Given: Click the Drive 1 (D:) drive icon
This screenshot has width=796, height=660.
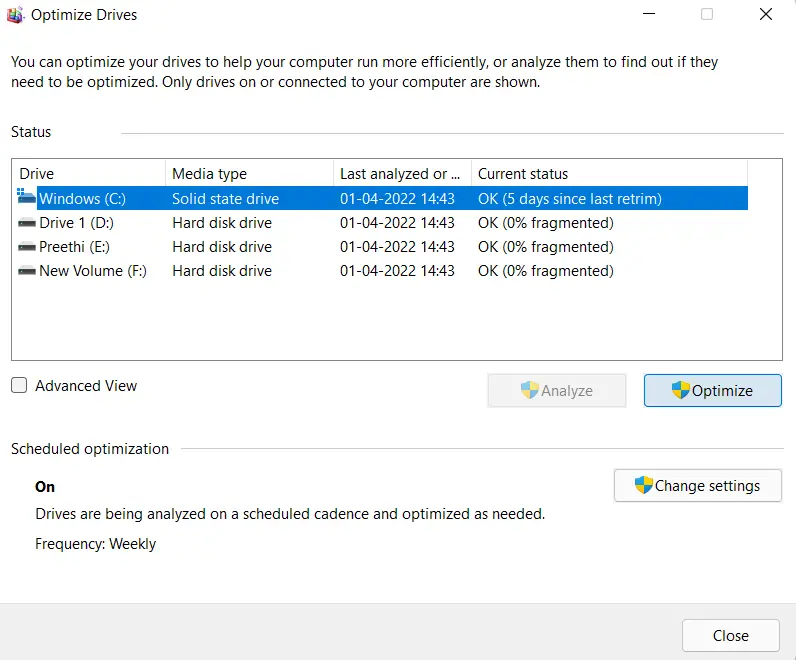Looking at the screenshot, I should 26,223.
